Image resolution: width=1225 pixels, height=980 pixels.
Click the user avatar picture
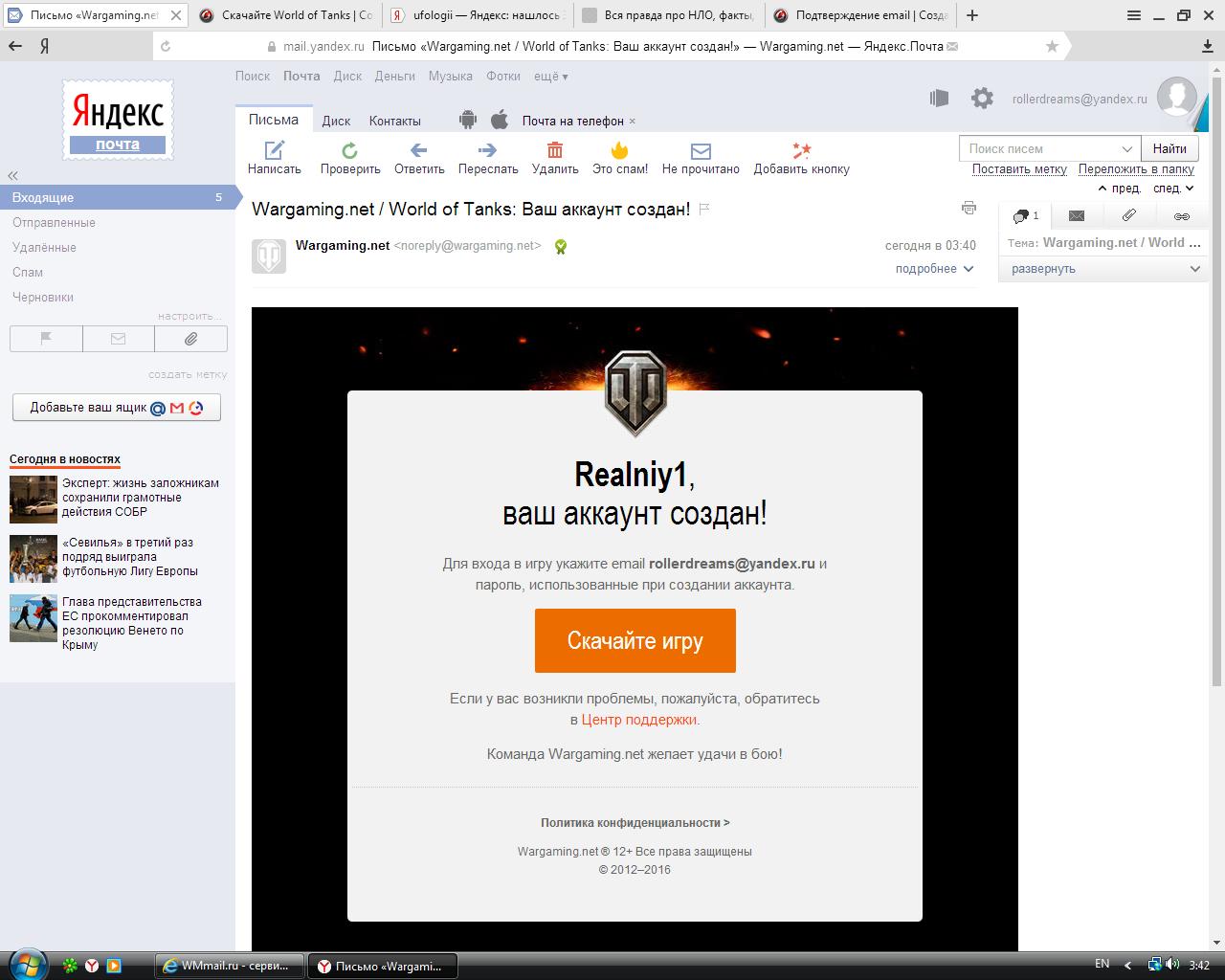[x=1176, y=98]
